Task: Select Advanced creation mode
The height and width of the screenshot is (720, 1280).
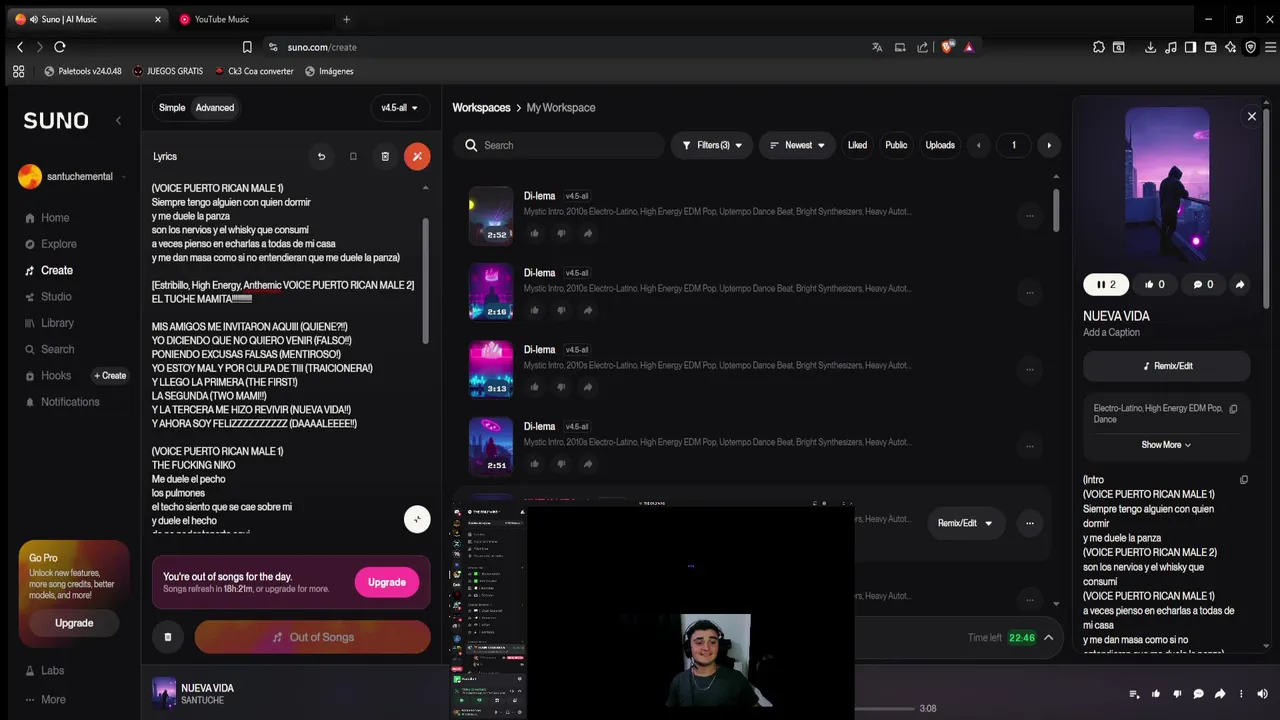Action: click(x=215, y=108)
